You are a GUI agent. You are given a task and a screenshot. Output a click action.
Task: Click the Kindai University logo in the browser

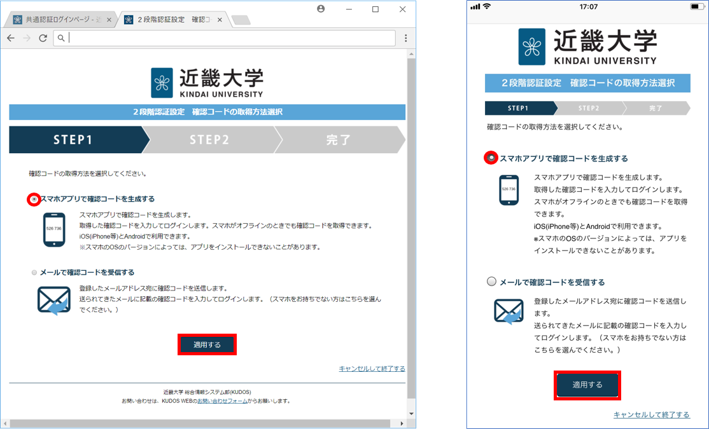207,82
